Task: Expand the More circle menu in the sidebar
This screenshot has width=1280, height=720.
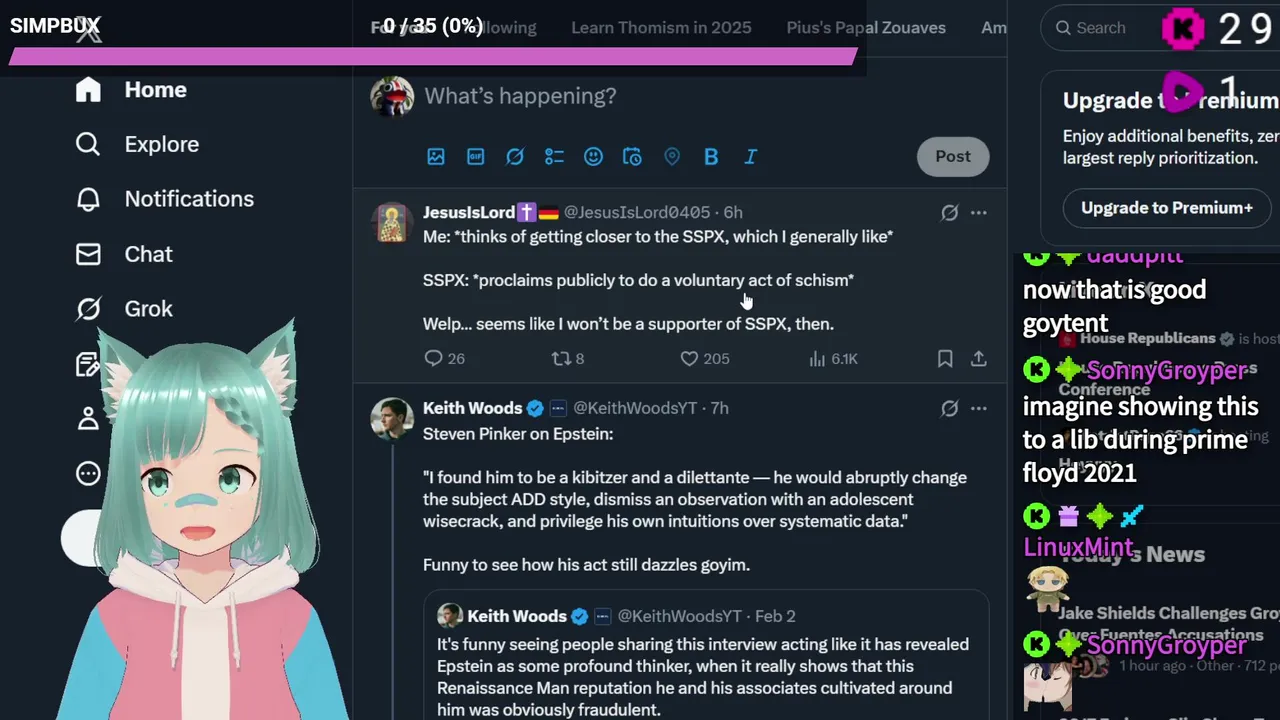Action: click(88, 473)
